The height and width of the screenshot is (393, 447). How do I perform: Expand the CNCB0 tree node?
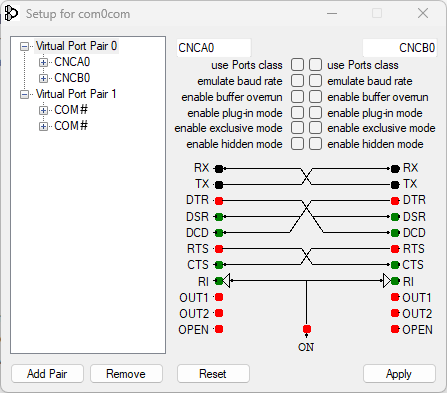pos(43,78)
